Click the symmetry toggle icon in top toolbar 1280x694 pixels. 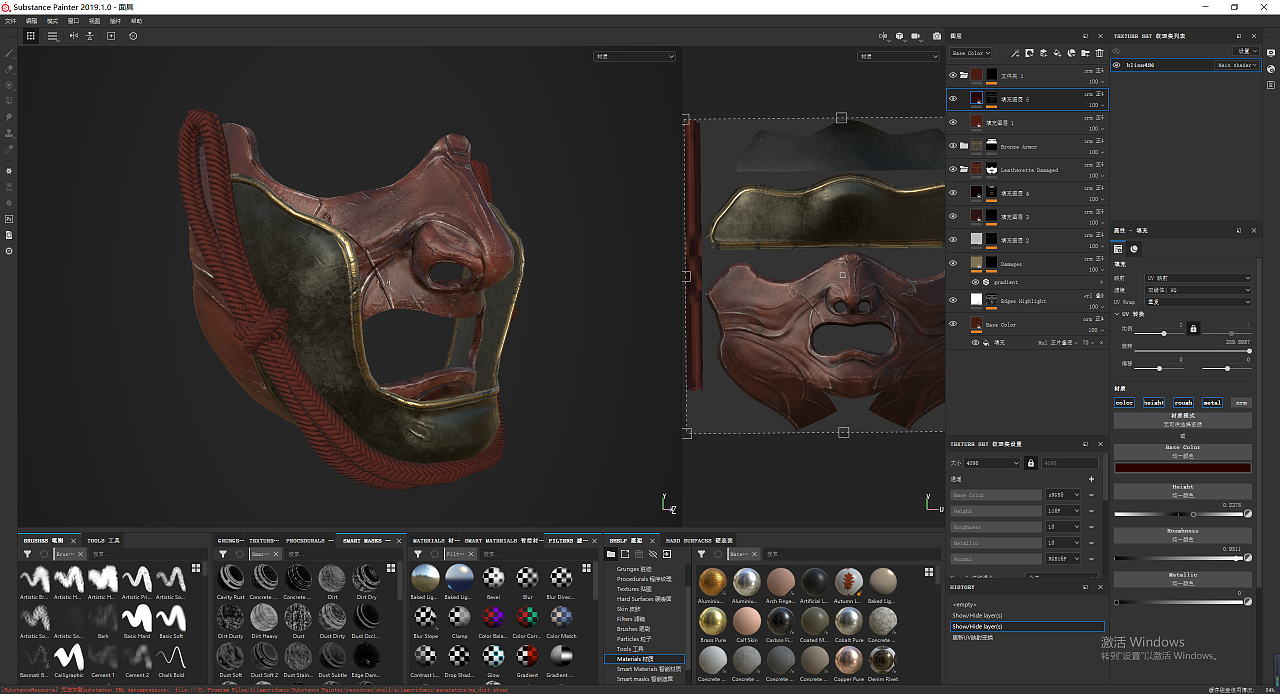[74, 36]
